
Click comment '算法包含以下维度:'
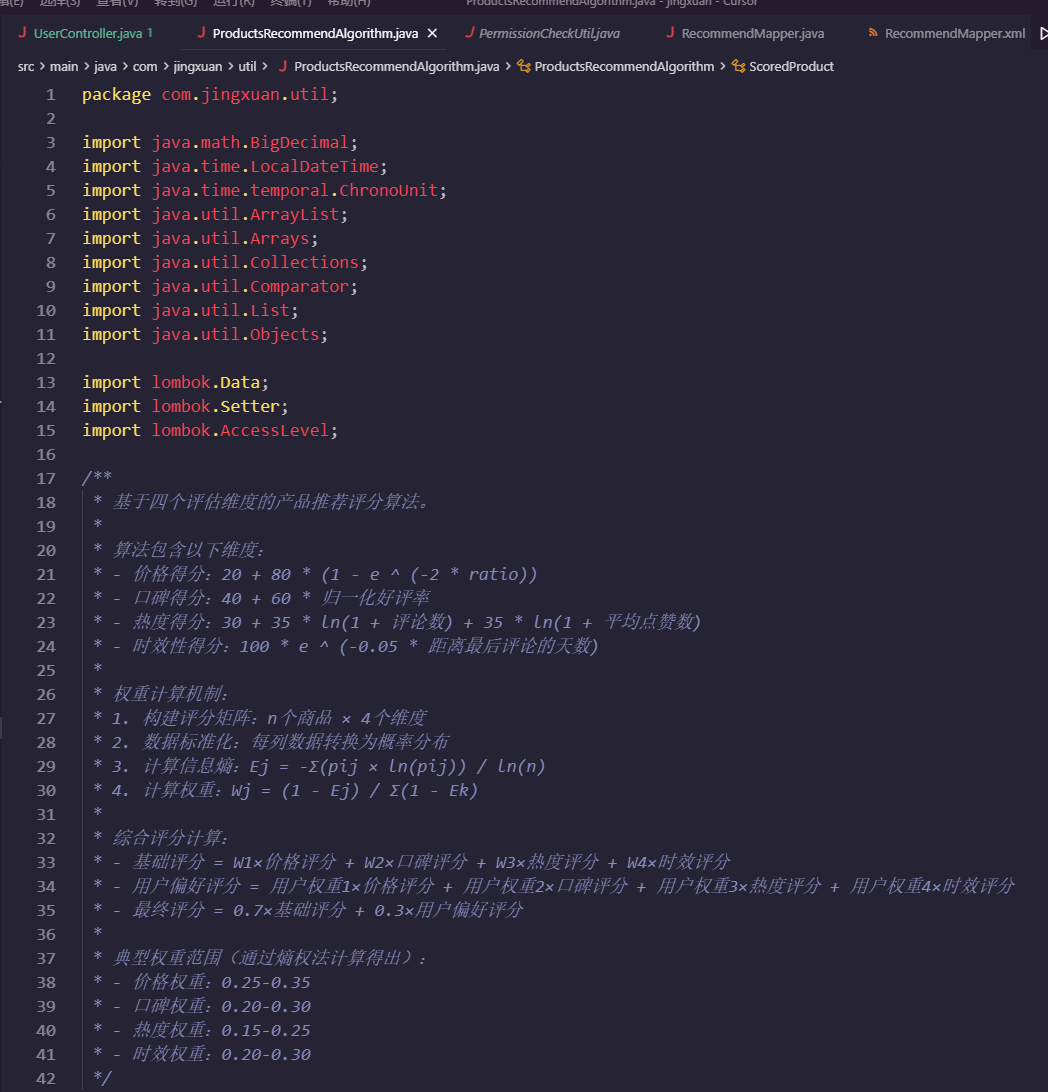click(x=189, y=550)
